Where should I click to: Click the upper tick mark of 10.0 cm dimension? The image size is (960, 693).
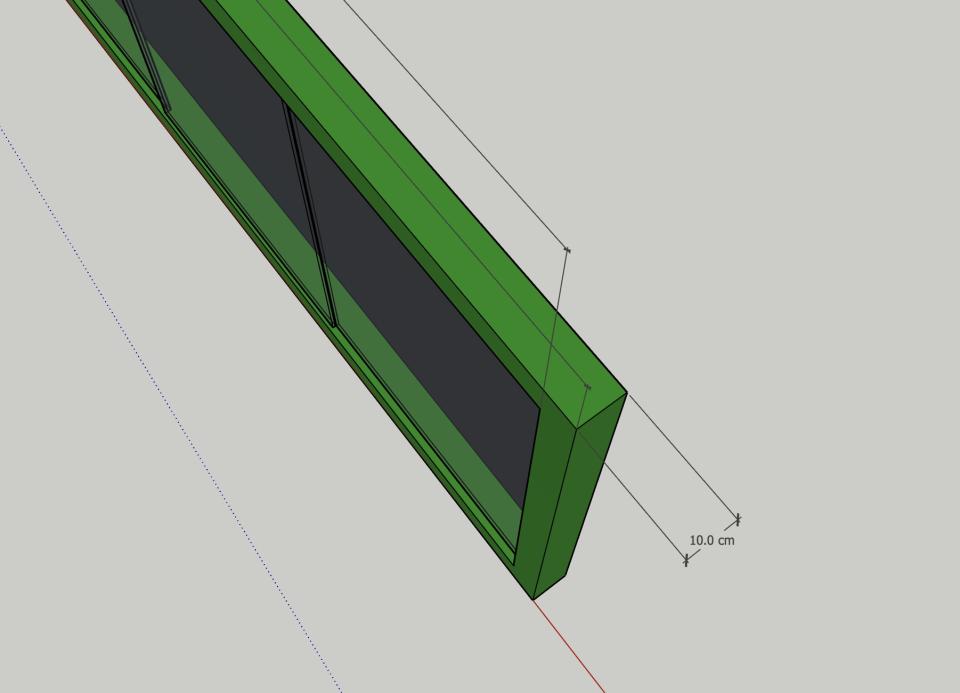point(738,520)
